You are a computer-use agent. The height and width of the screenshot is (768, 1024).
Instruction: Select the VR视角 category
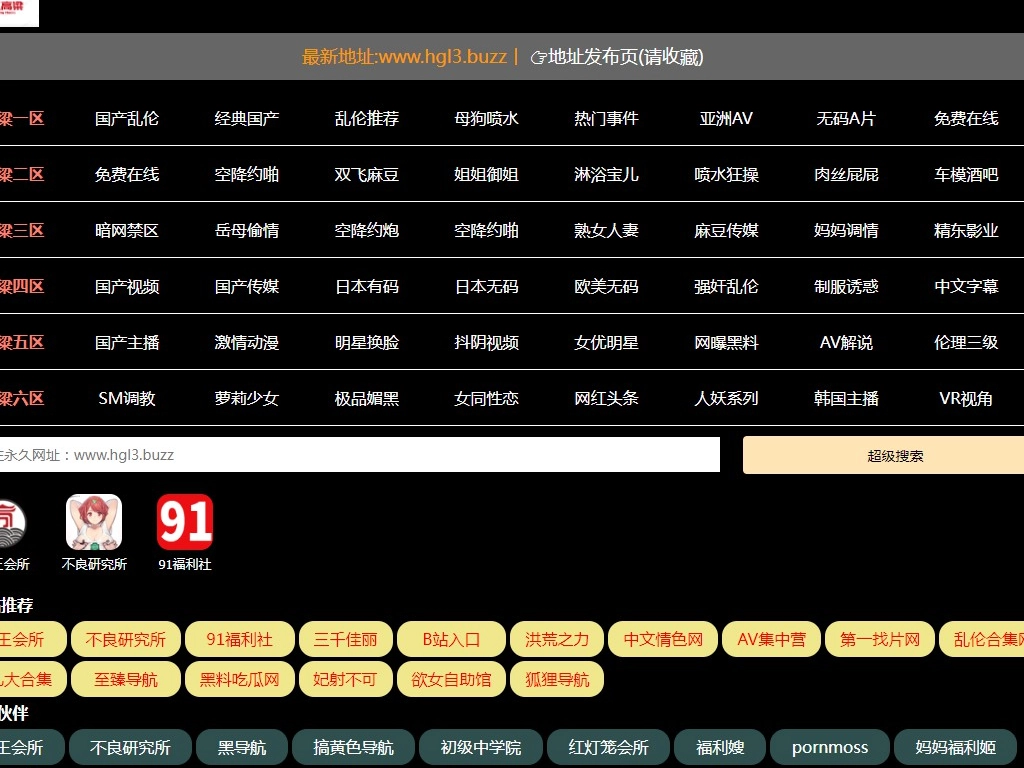(x=966, y=398)
